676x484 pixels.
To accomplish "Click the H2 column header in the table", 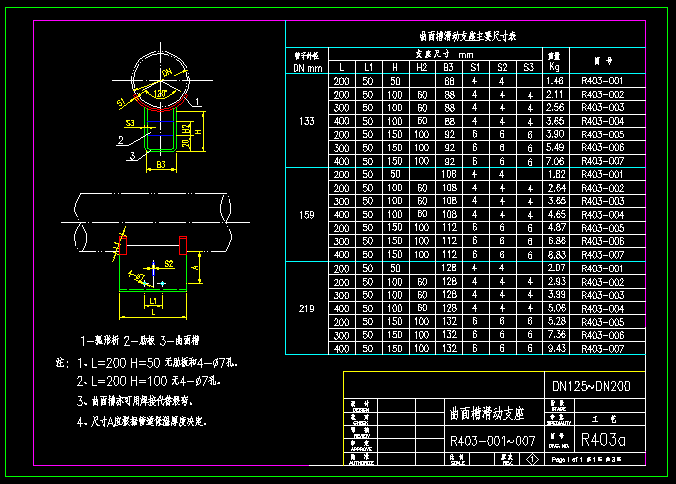I will (421, 67).
